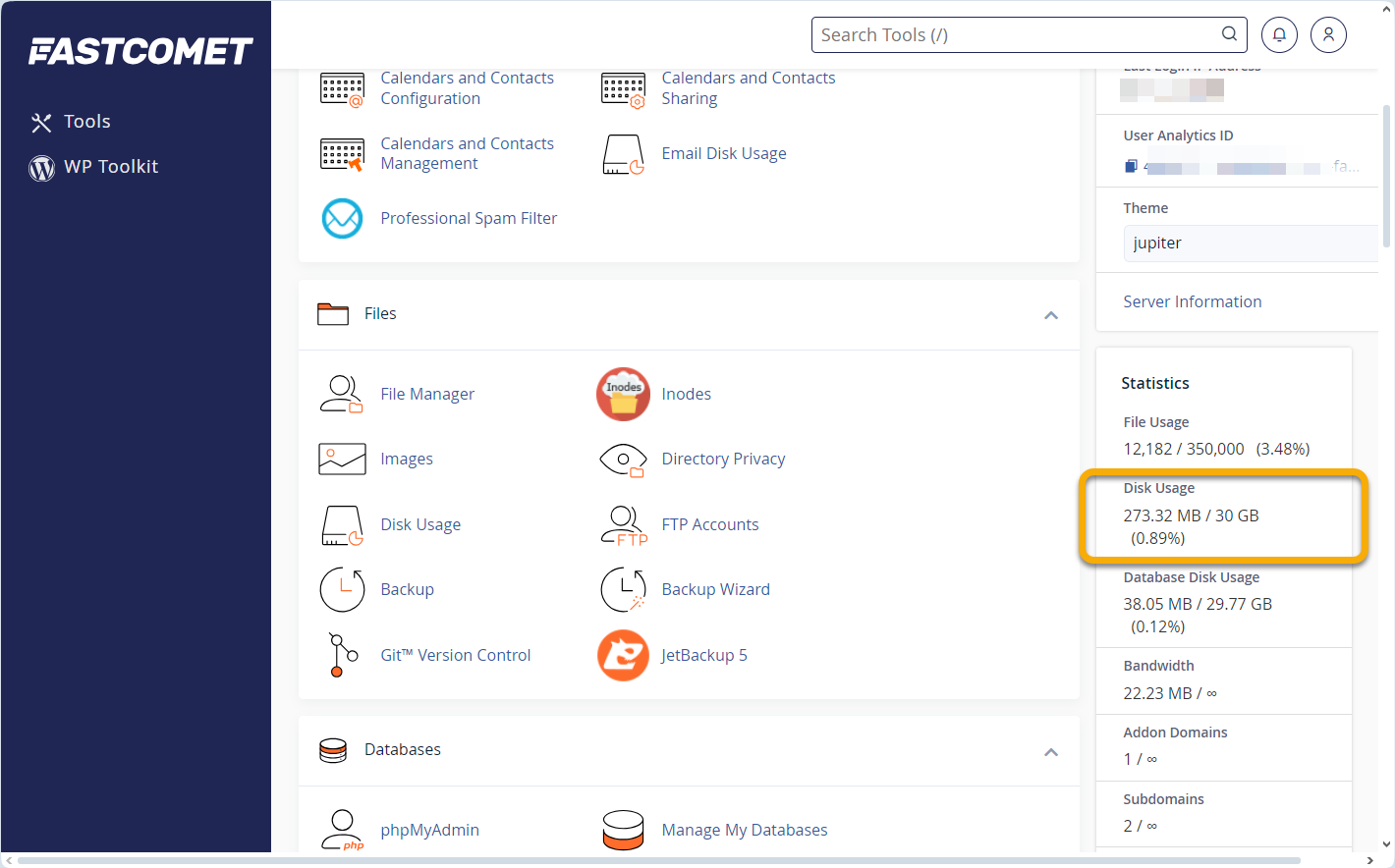The image size is (1395, 868).
Task: Click the Backup Wizard icon
Action: coord(624,589)
